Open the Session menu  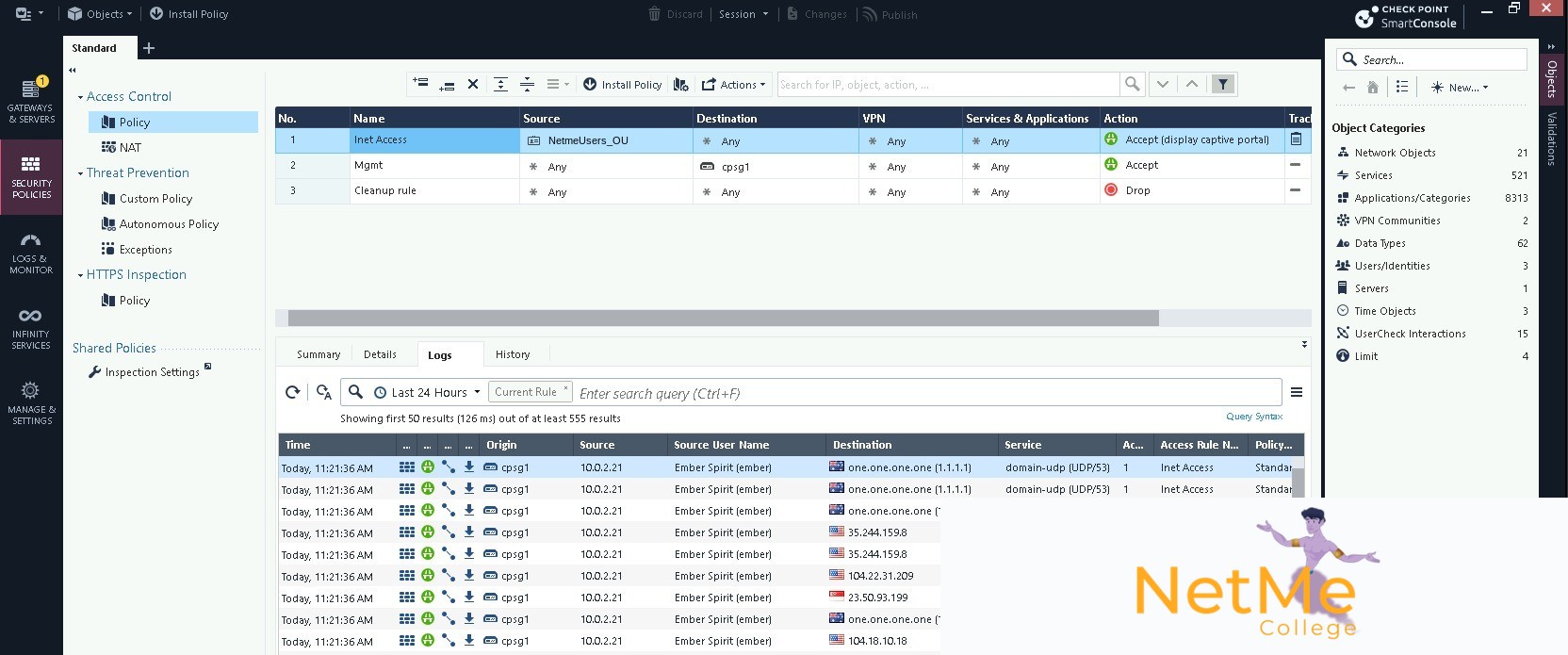click(x=743, y=14)
